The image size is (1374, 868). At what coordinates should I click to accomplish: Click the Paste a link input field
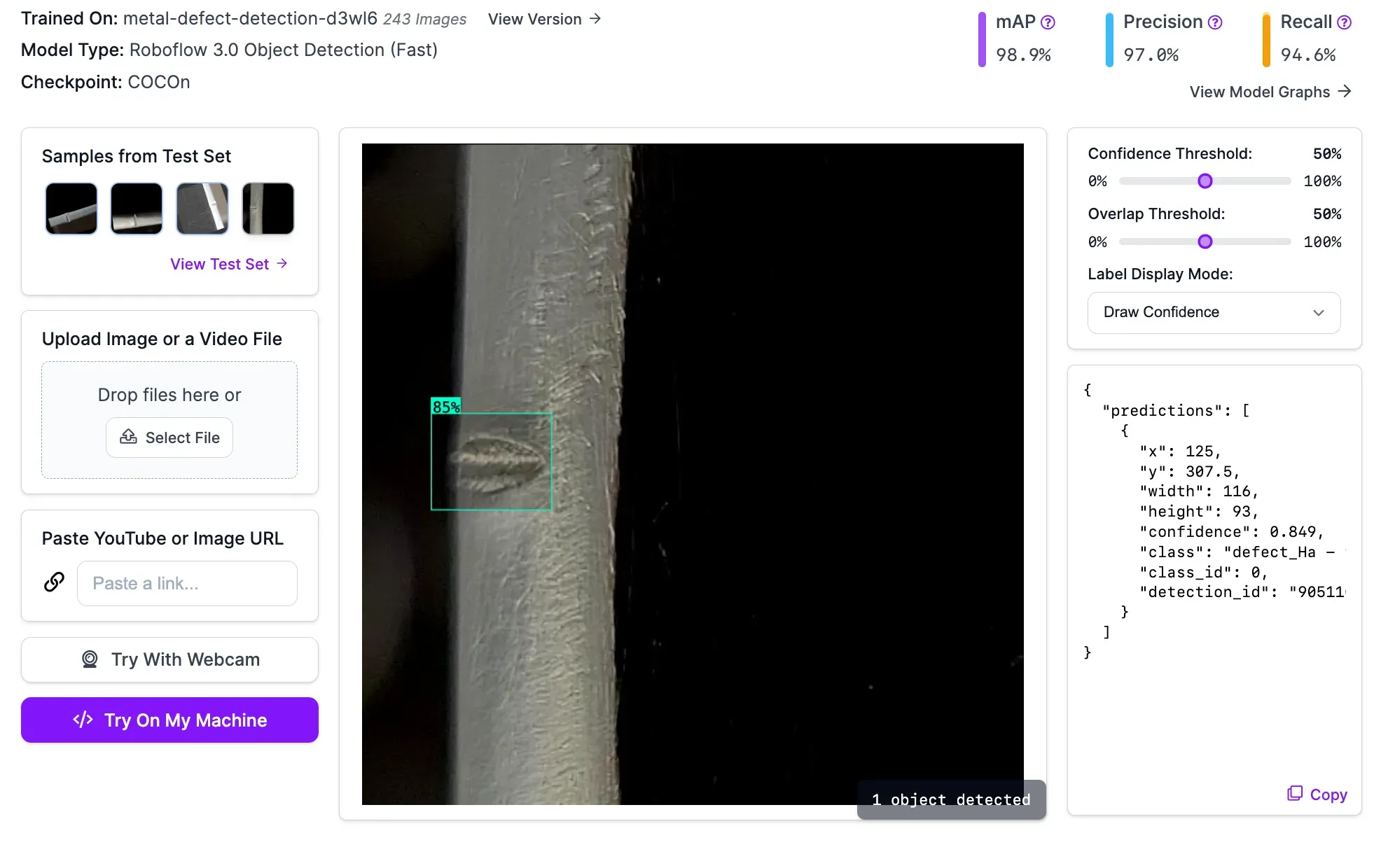187,583
